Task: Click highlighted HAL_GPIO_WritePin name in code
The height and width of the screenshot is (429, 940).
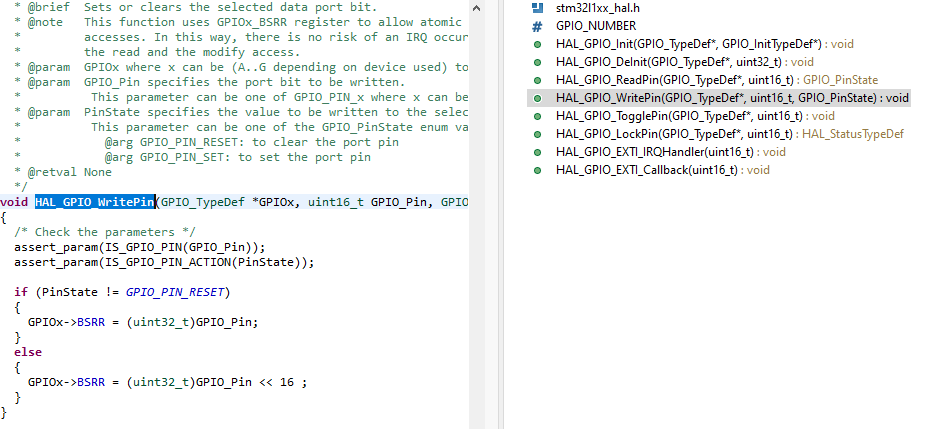Action: (94, 202)
